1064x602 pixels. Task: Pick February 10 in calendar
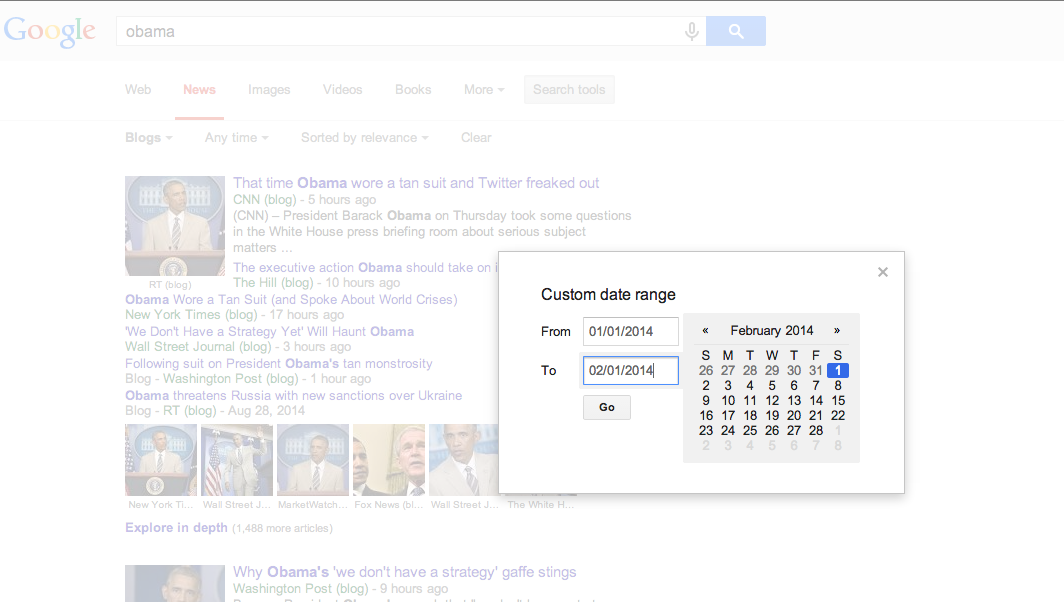coord(728,400)
